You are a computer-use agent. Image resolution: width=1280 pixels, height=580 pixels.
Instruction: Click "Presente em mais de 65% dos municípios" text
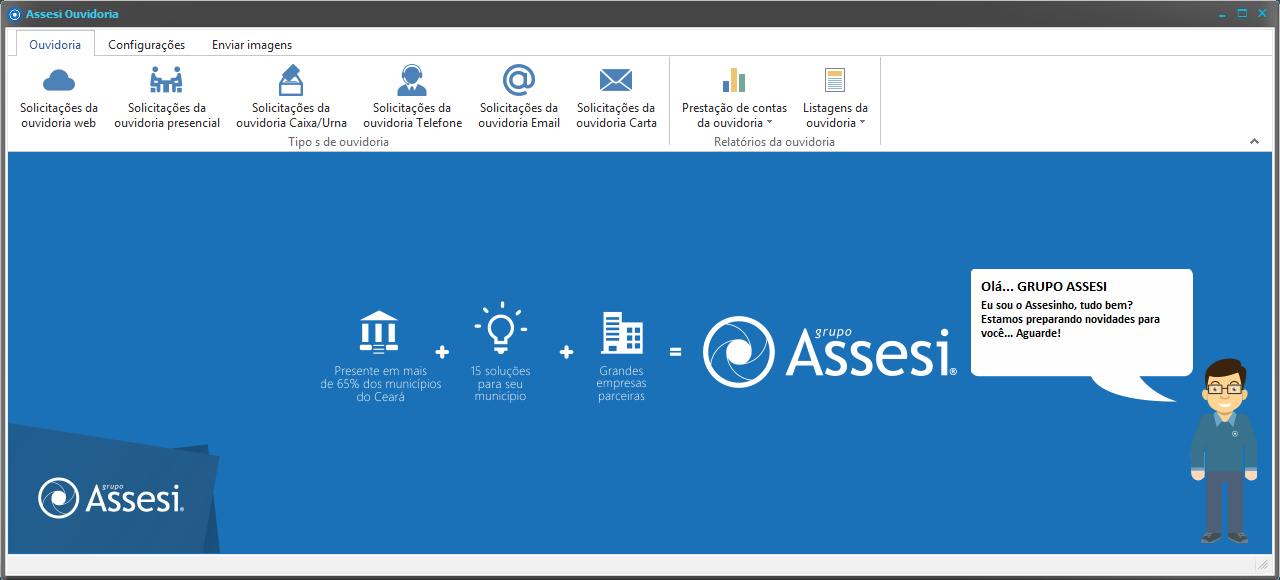click(x=381, y=384)
